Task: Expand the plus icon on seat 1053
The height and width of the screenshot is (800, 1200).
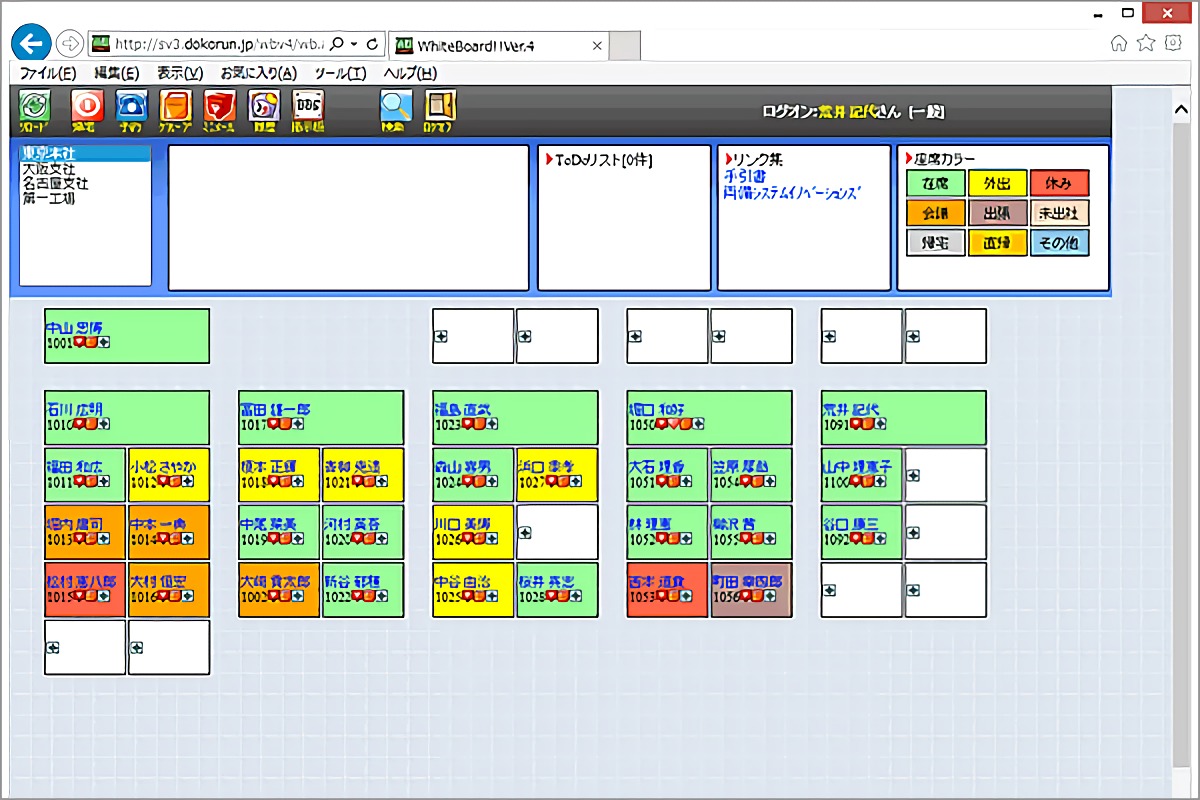Action: [x=685, y=596]
